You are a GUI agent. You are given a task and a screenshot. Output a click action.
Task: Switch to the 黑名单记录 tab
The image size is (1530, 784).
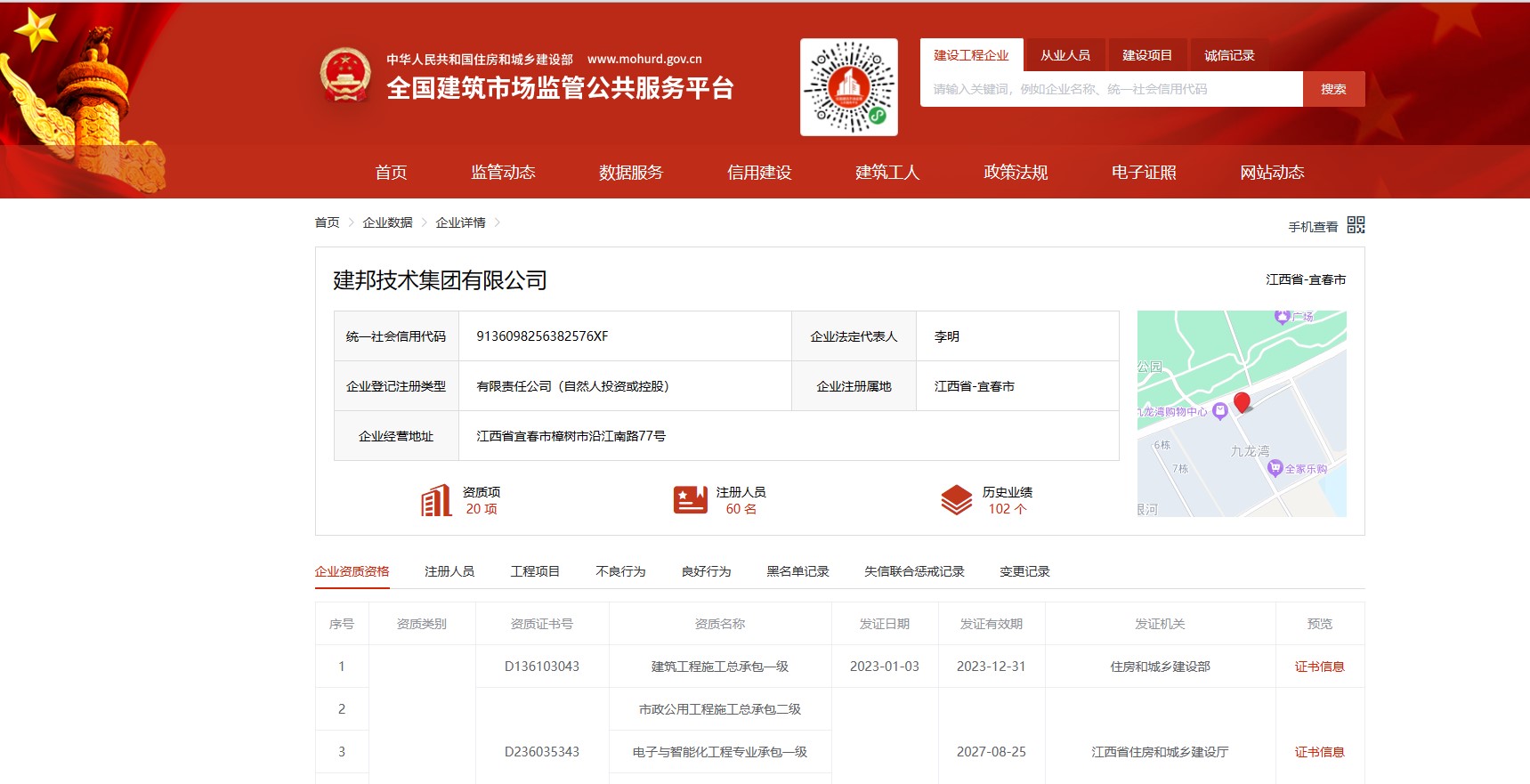(797, 571)
